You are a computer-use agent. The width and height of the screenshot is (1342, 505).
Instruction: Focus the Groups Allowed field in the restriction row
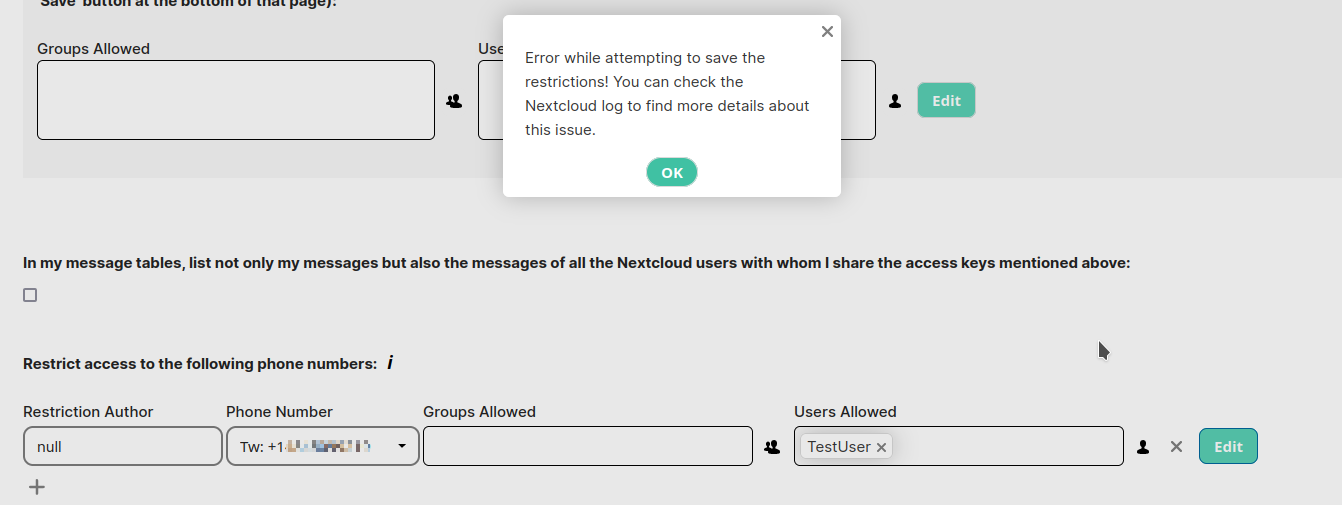(x=587, y=446)
